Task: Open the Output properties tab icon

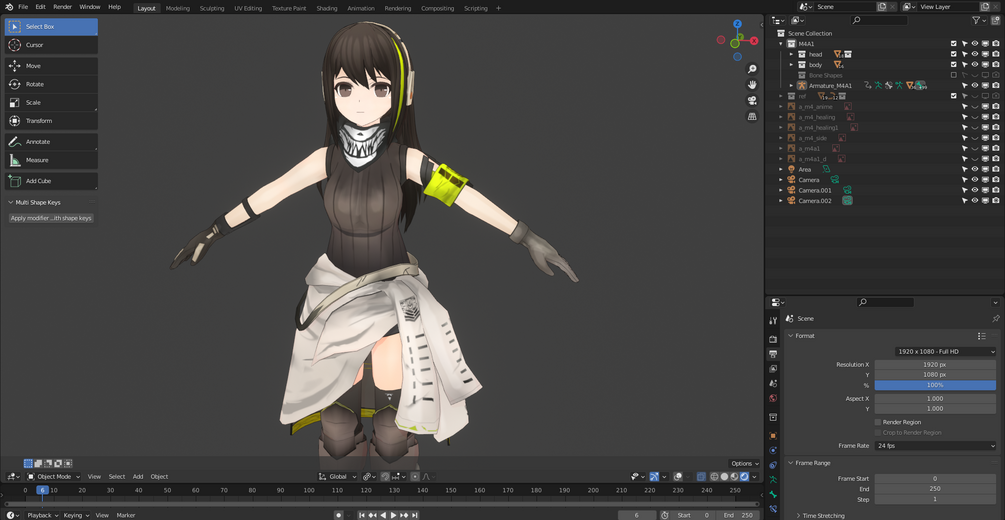Action: click(773, 354)
